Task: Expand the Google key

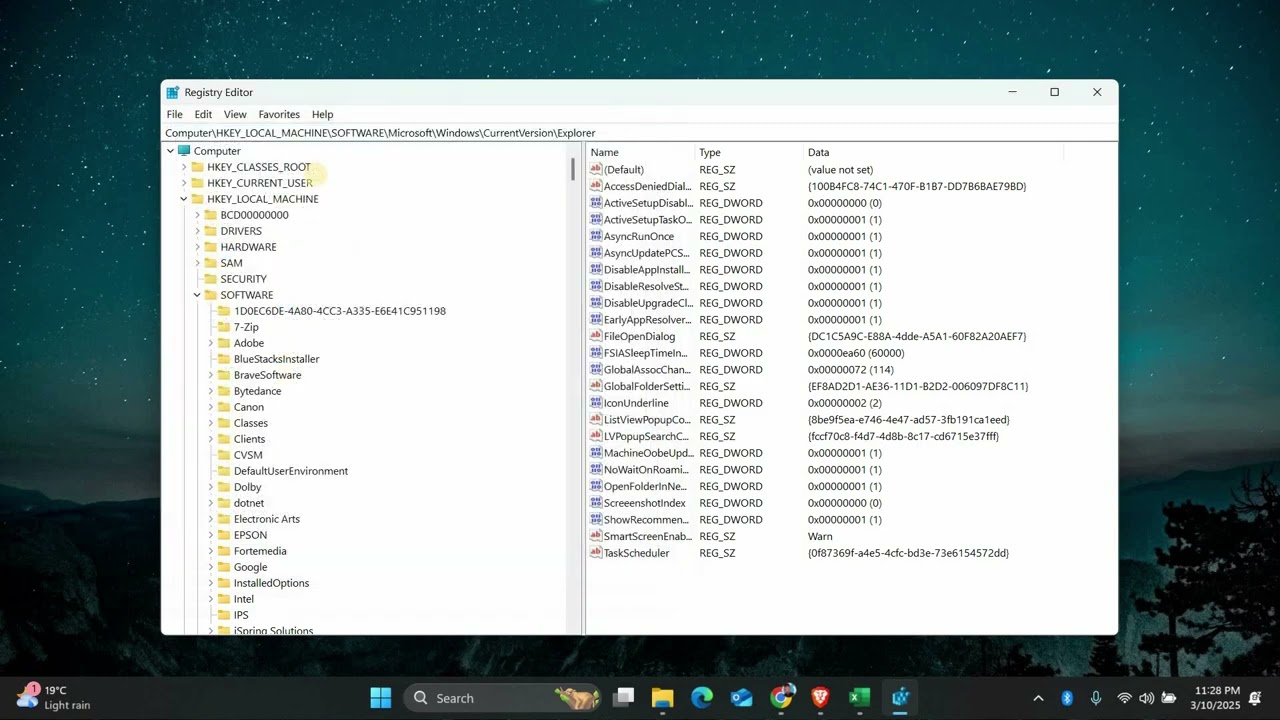Action: point(211,567)
